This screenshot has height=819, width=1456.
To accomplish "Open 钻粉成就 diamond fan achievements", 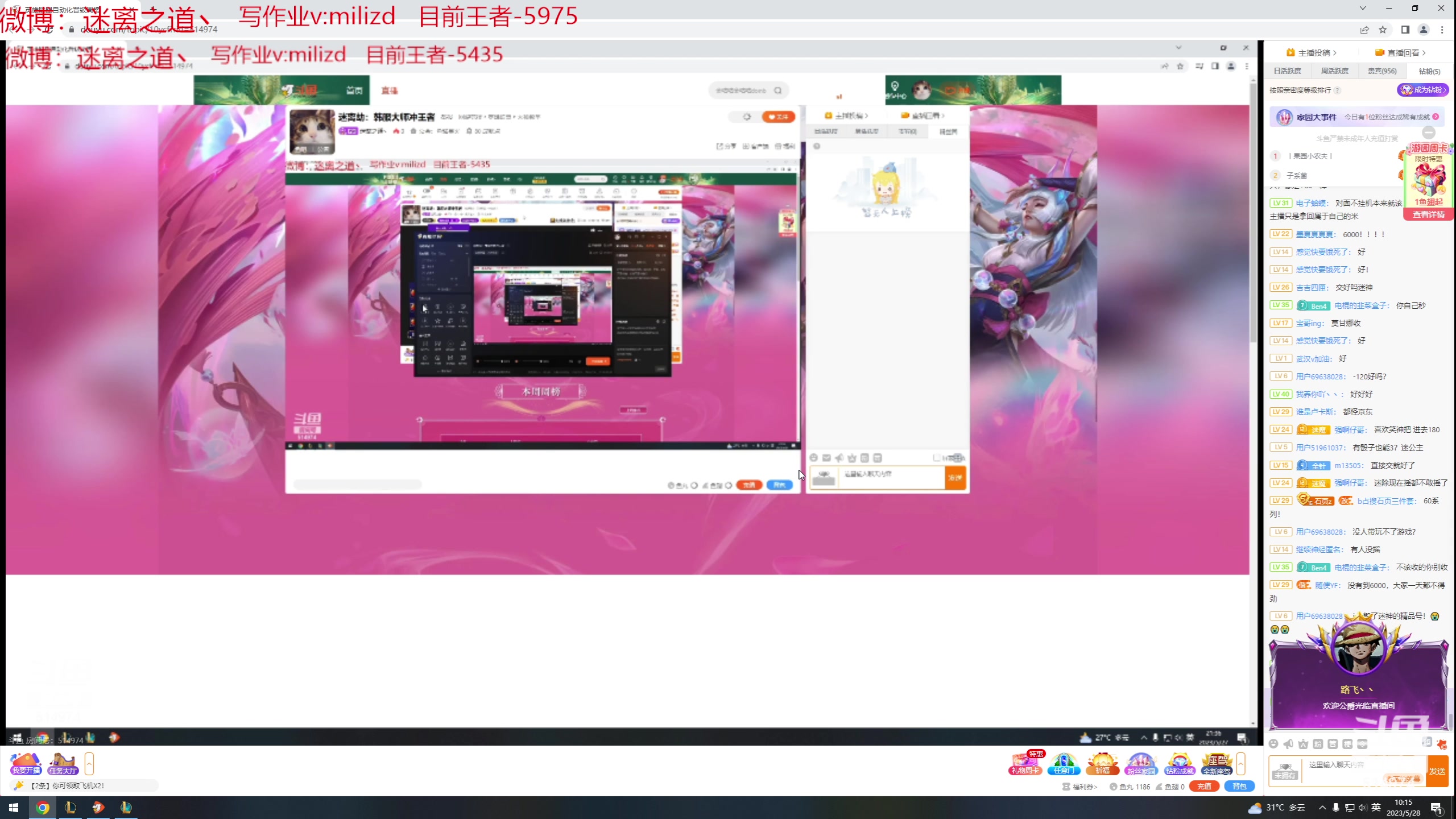I will 1179,763.
